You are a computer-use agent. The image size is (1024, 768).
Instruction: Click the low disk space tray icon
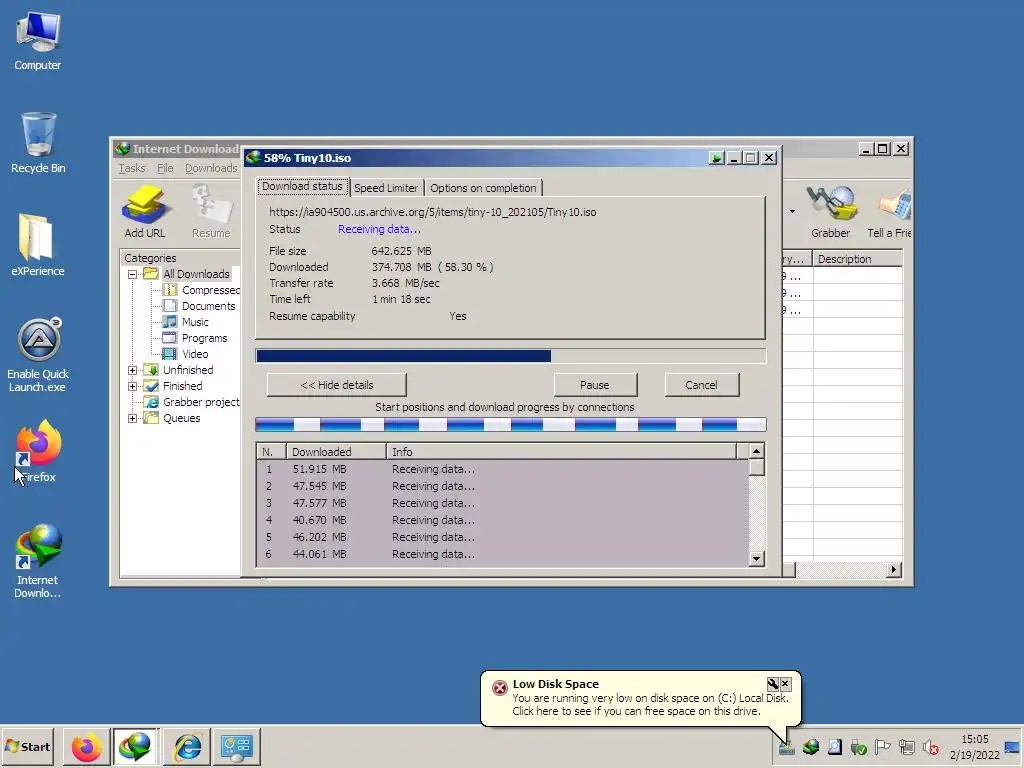click(x=787, y=747)
